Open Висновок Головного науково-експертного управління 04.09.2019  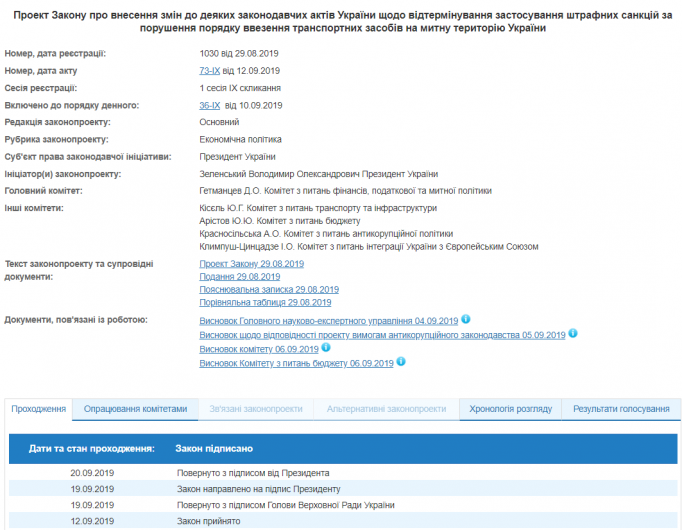pos(328,321)
